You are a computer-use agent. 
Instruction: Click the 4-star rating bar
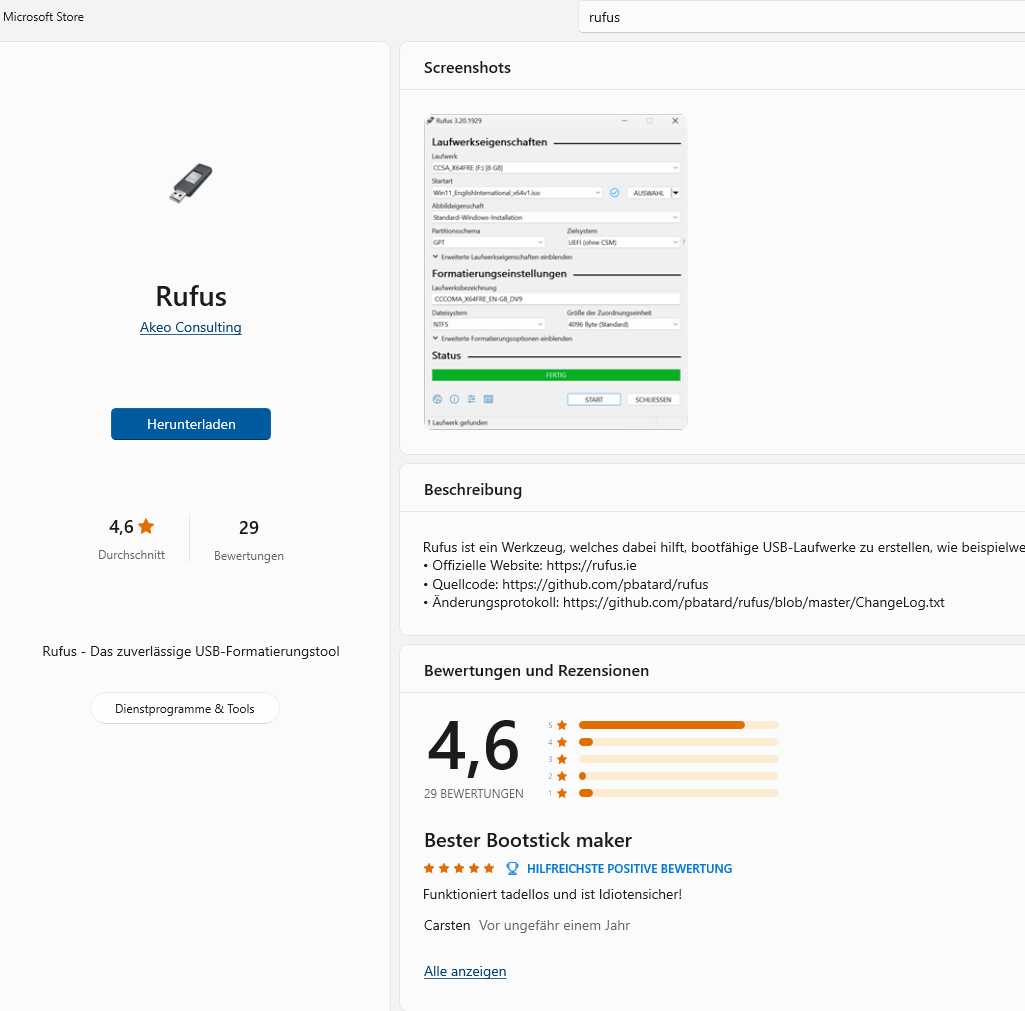[679, 742]
